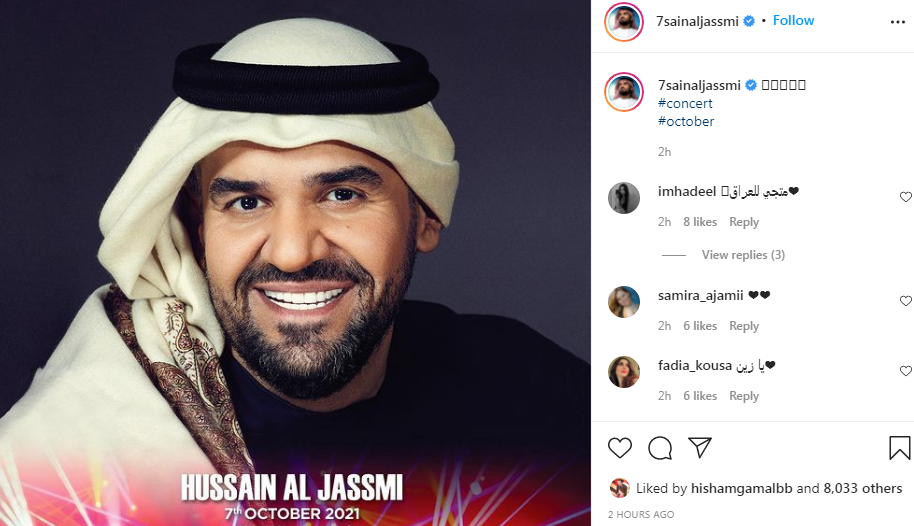Open the #october hashtag

tap(686, 121)
